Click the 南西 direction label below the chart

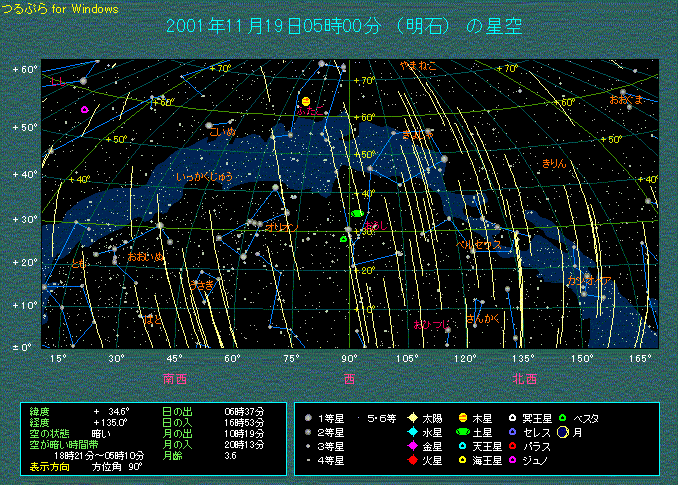176,379
